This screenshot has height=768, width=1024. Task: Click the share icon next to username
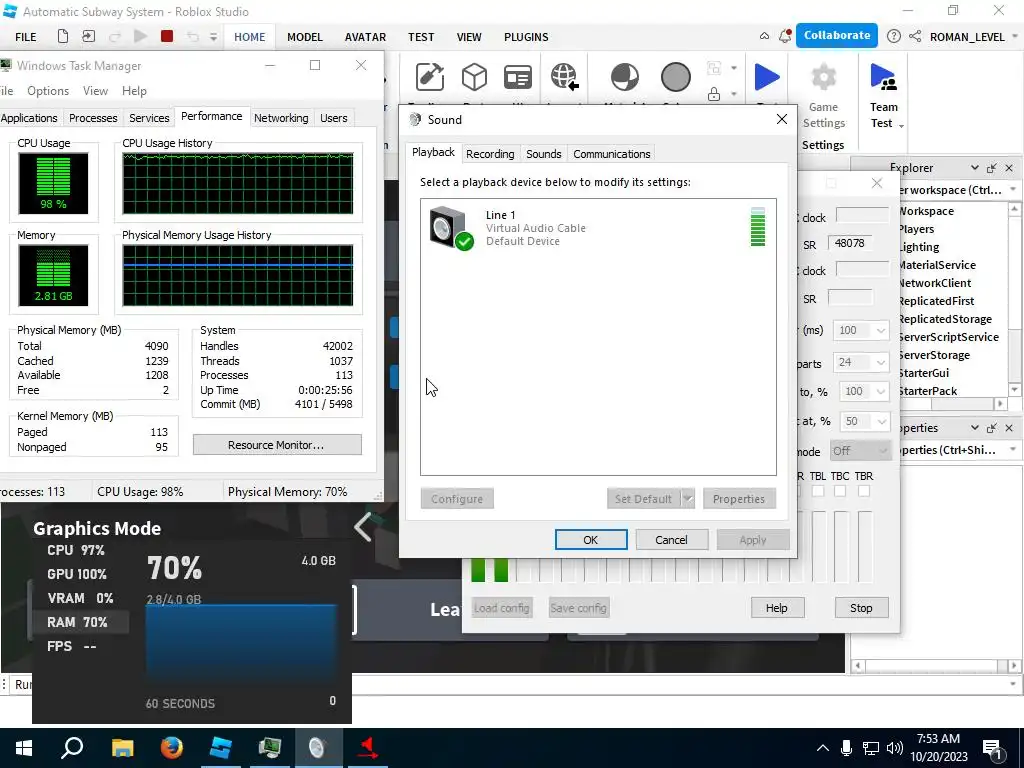tap(915, 37)
